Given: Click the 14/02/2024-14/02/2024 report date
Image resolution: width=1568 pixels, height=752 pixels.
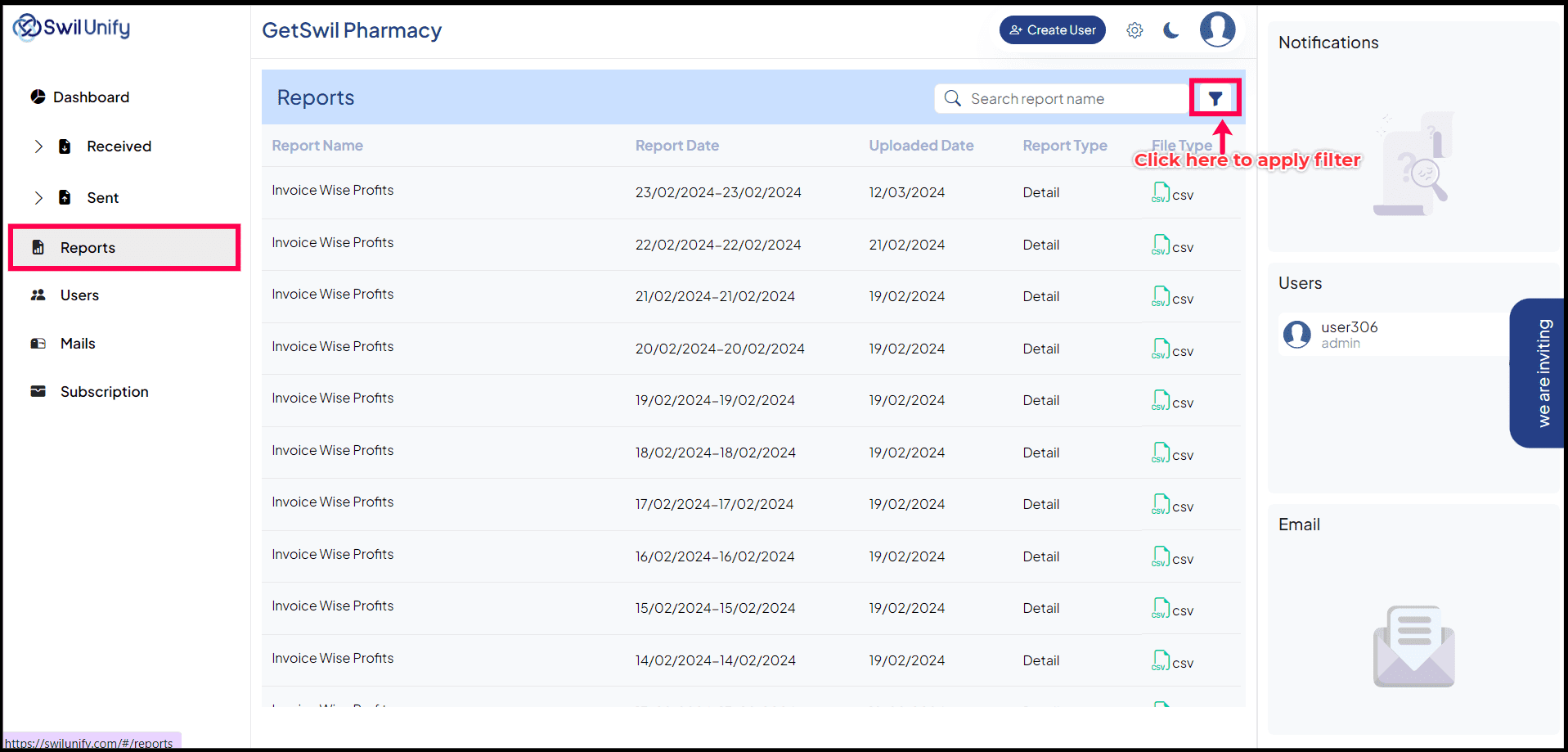Looking at the screenshot, I should point(715,660).
